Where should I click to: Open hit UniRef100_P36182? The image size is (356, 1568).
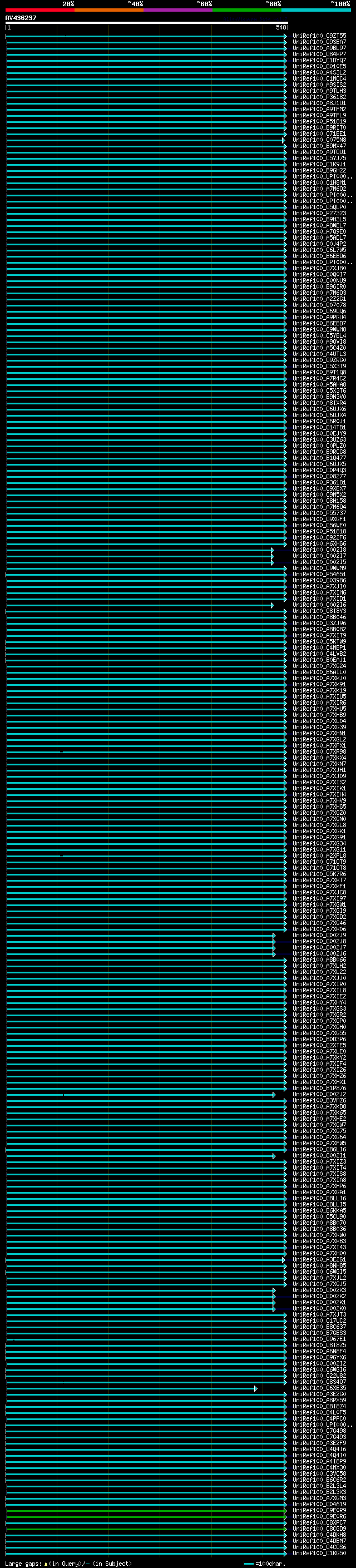click(x=319, y=97)
